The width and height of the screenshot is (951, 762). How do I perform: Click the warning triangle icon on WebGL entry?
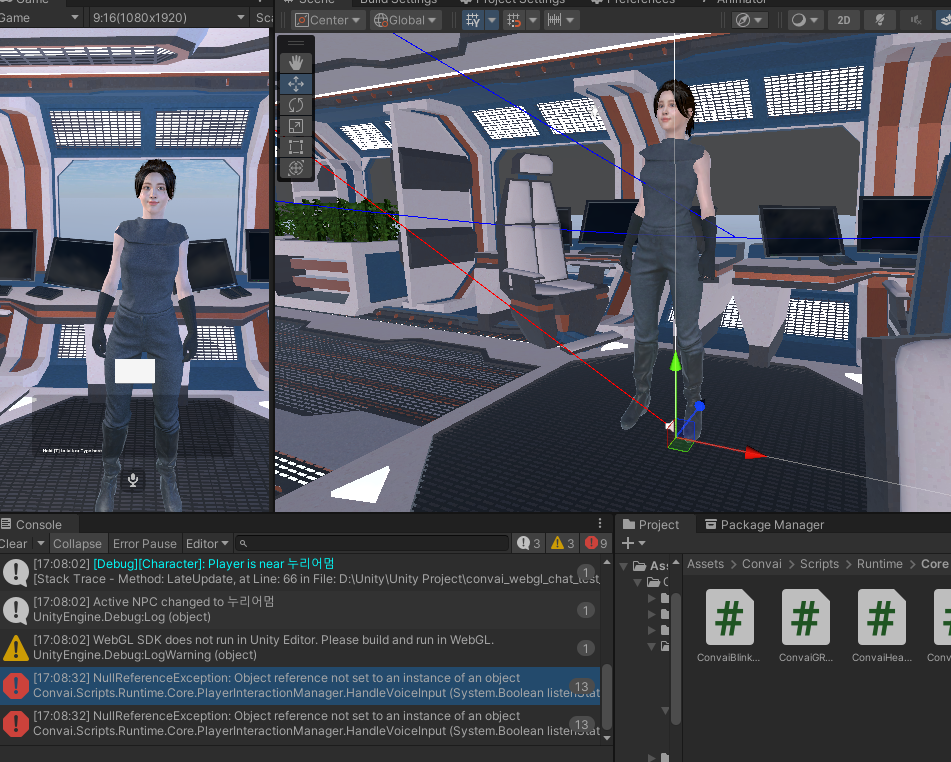(16, 648)
